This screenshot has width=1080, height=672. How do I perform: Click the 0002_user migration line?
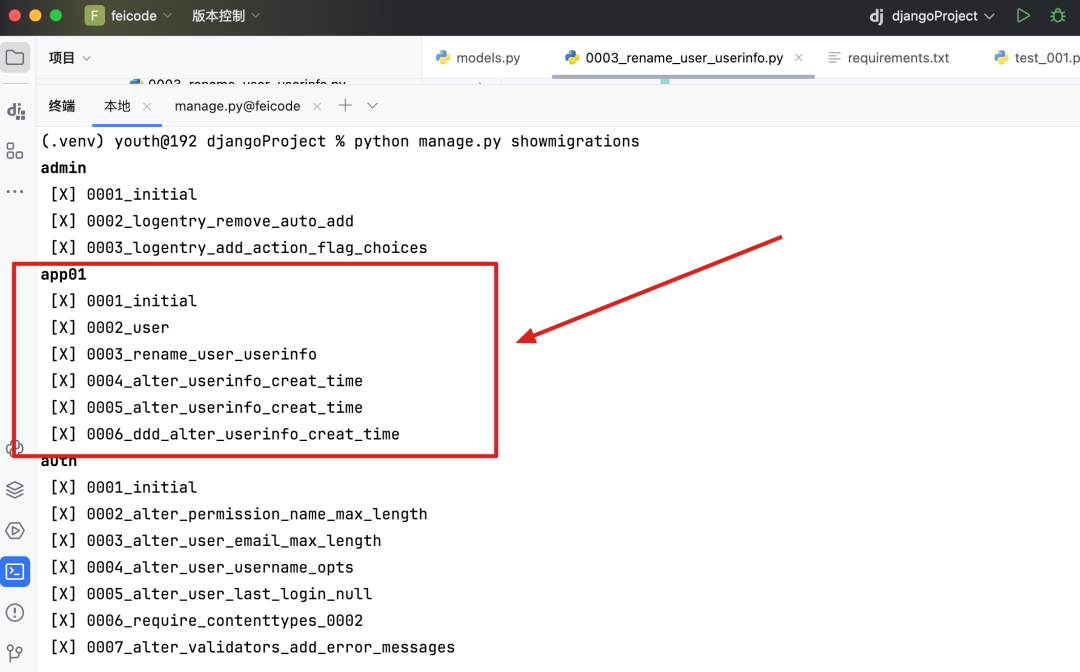coord(110,328)
